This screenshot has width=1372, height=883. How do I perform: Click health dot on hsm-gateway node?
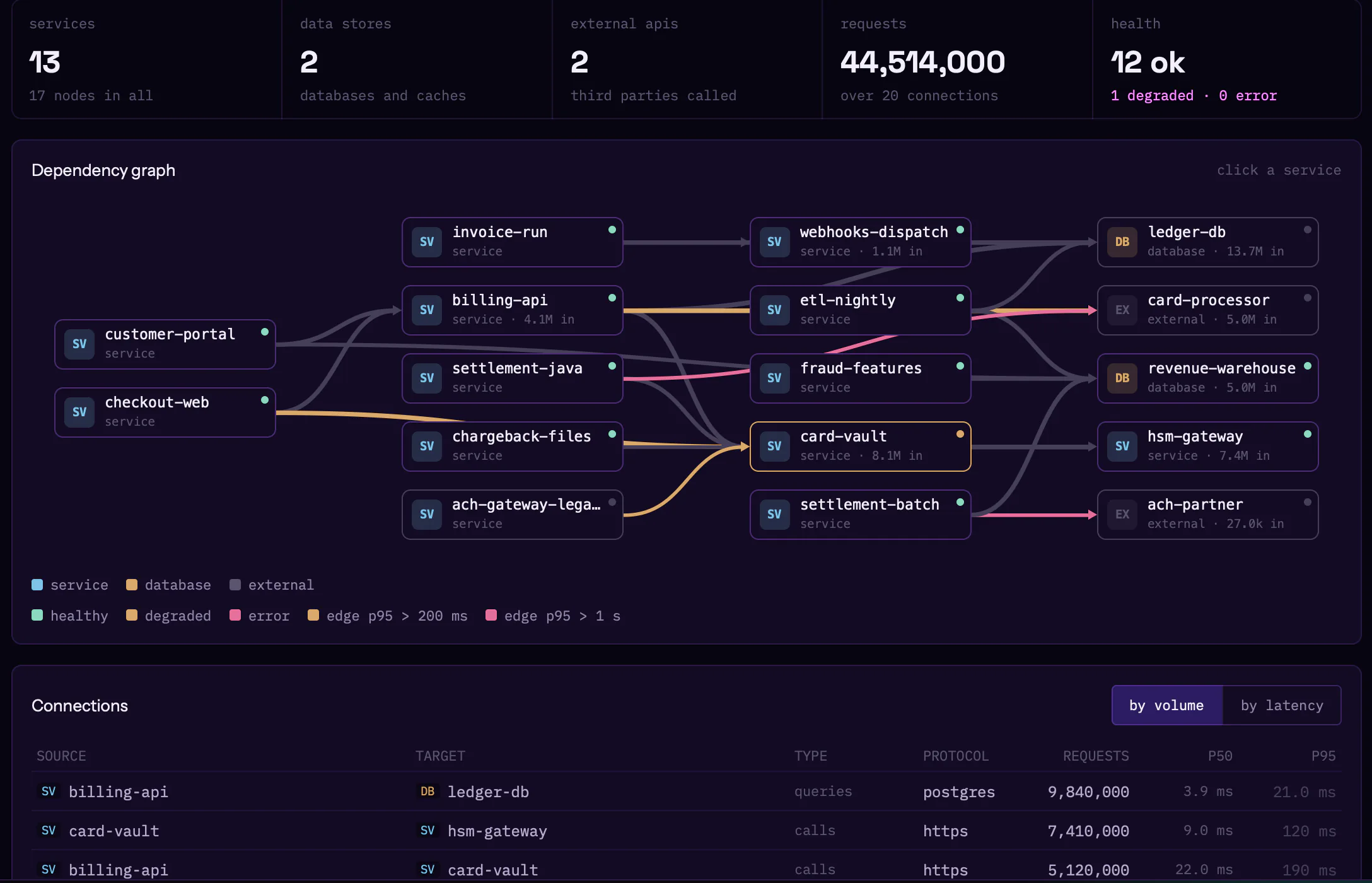coord(1308,434)
